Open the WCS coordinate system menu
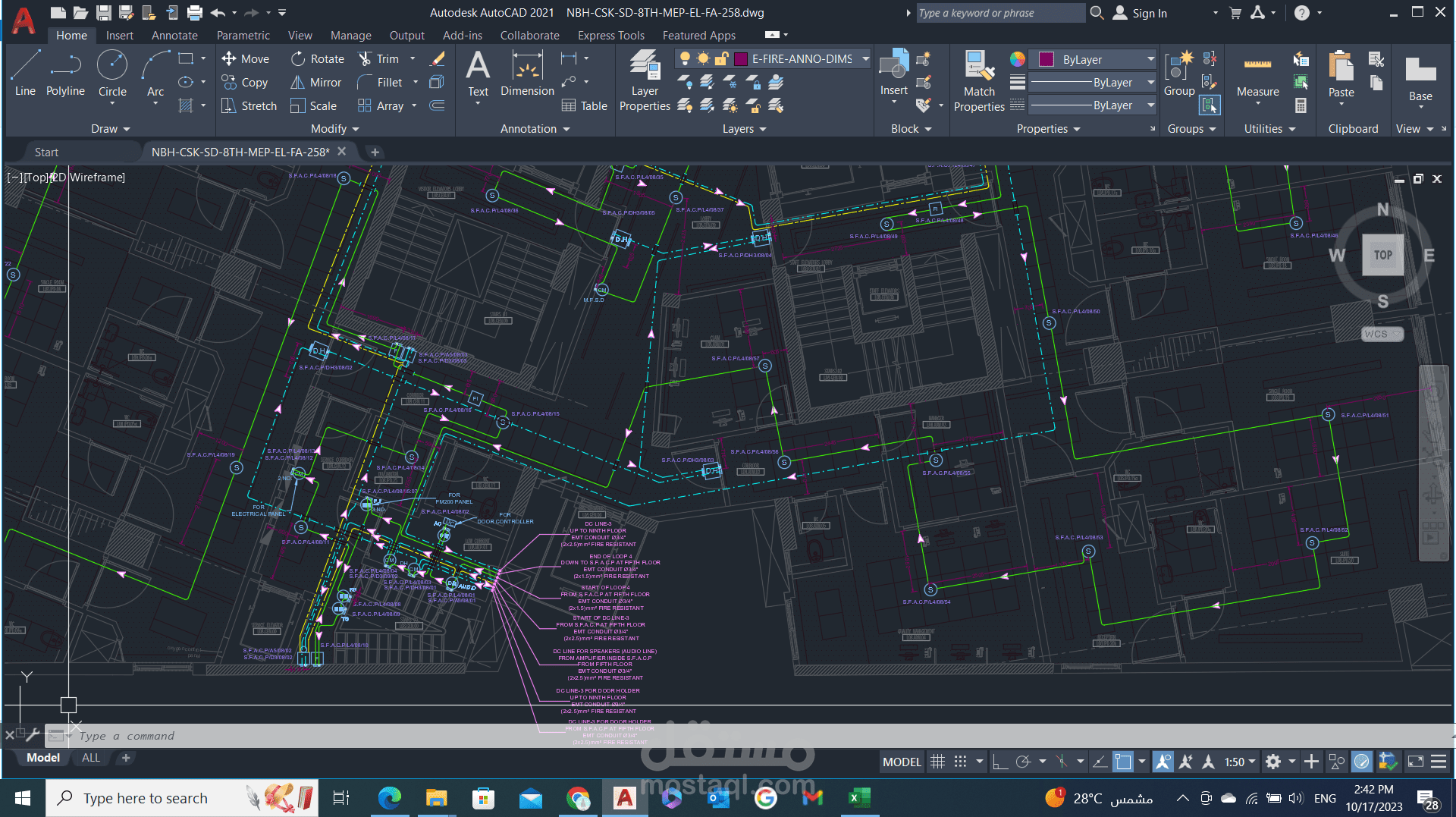1456x817 pixels. coord(1382,334)
